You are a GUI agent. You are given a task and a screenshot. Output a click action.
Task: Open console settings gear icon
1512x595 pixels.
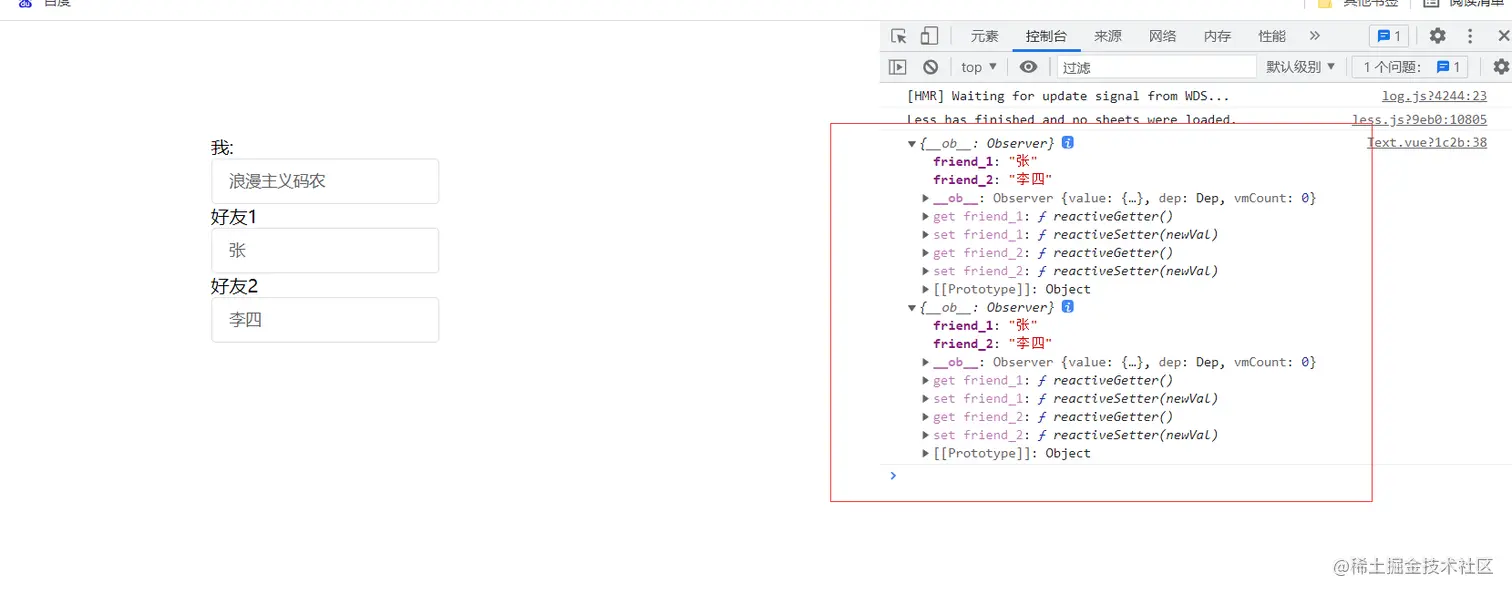1501,67
